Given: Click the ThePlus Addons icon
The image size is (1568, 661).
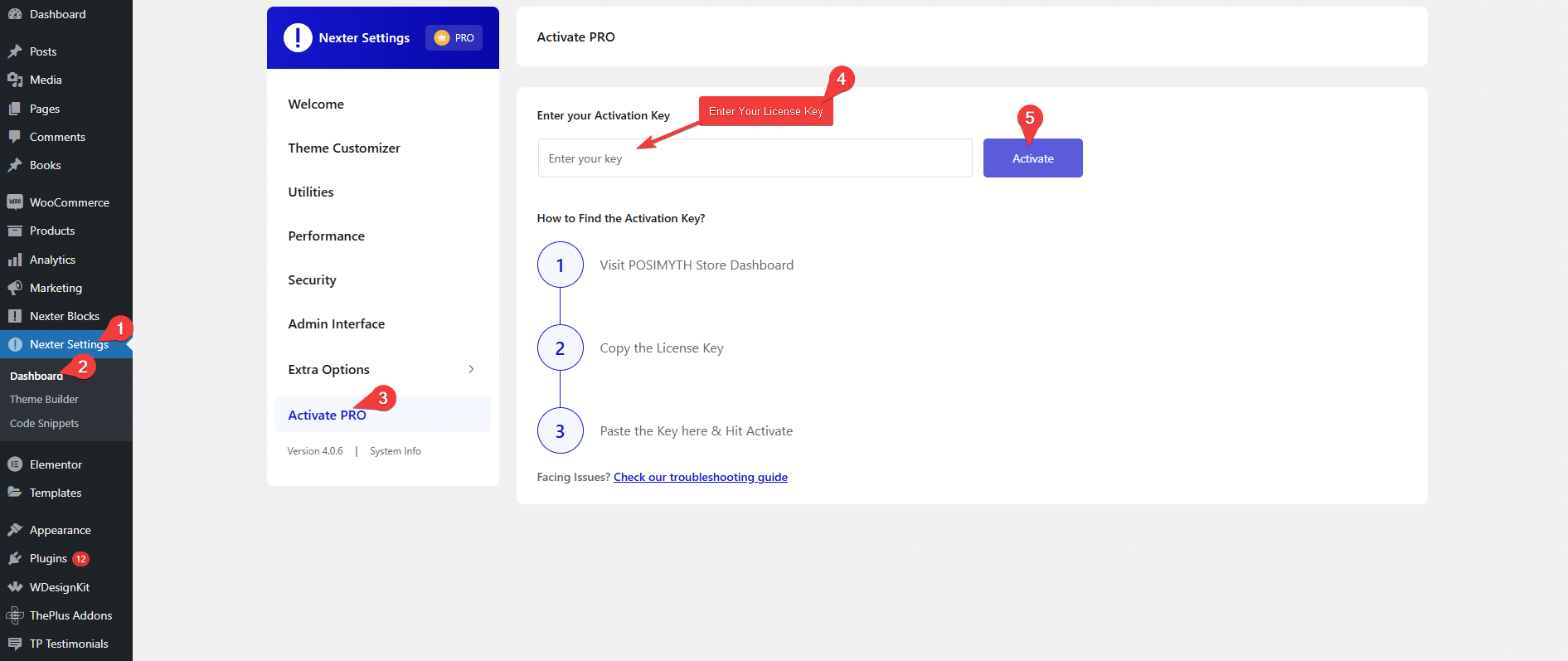Looking at the screenshot, I should [x=15, y=615].
